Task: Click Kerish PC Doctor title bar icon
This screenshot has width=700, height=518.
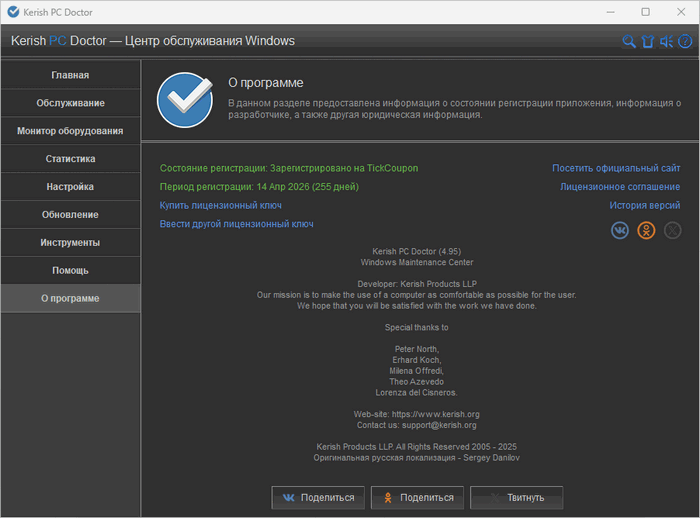Action: coord(13,12)
